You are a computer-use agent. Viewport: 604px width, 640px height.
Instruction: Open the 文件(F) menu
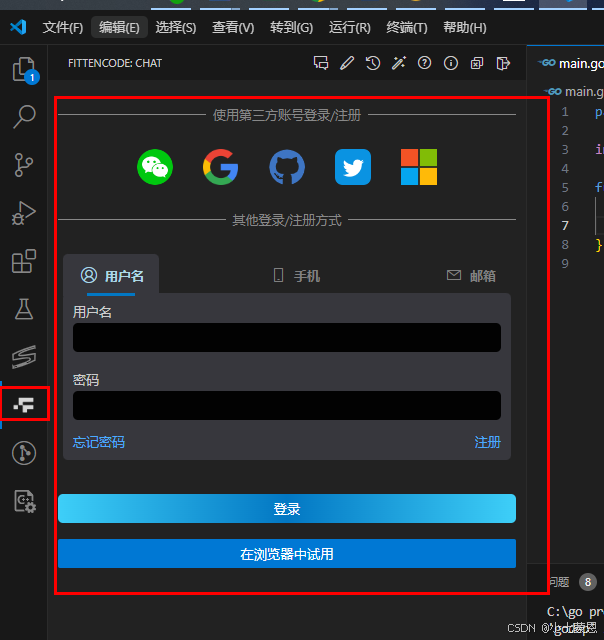pyautogui.click(x=62, y=27)
